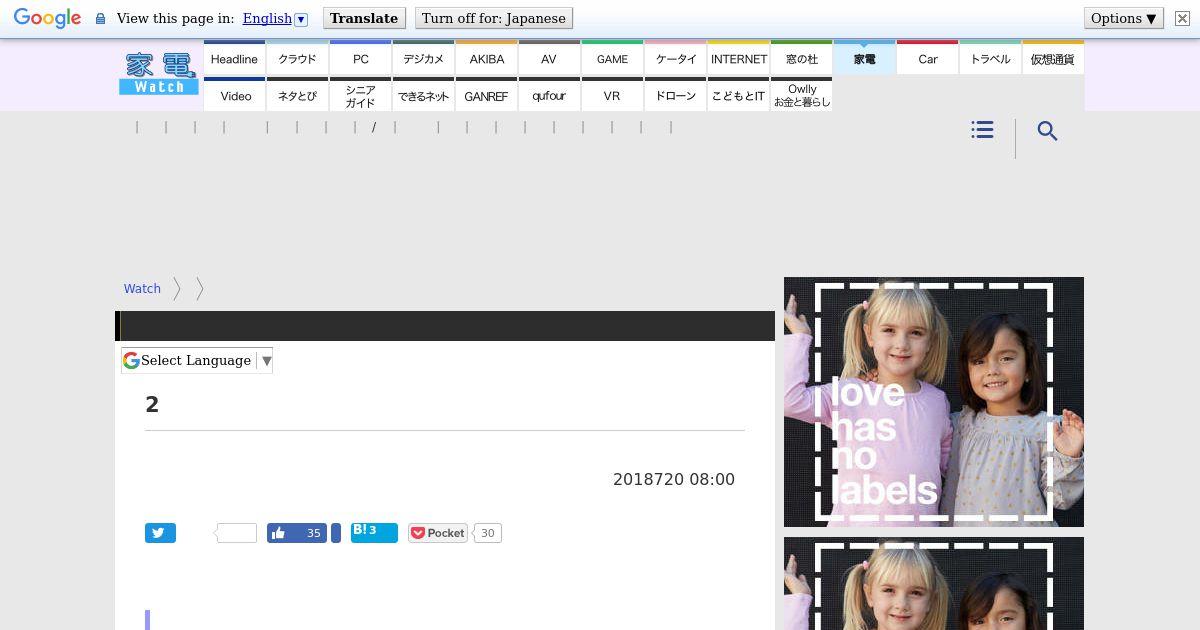This screenshot has height=630, width=1200.
Task: Switch to the PC tab
Action: pyautogui.click(x=360, y=58)
